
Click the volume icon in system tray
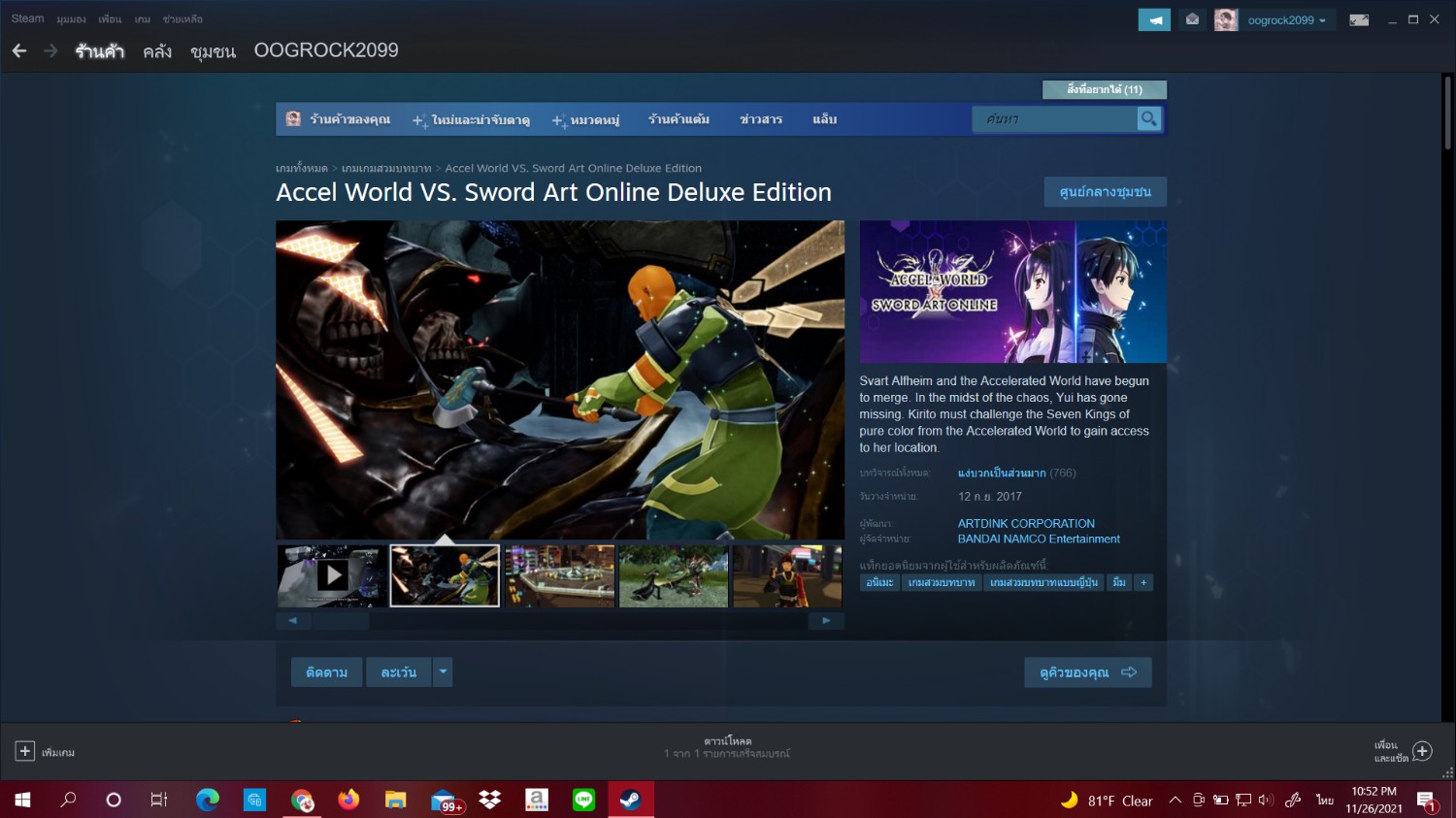coord(1266,800)
